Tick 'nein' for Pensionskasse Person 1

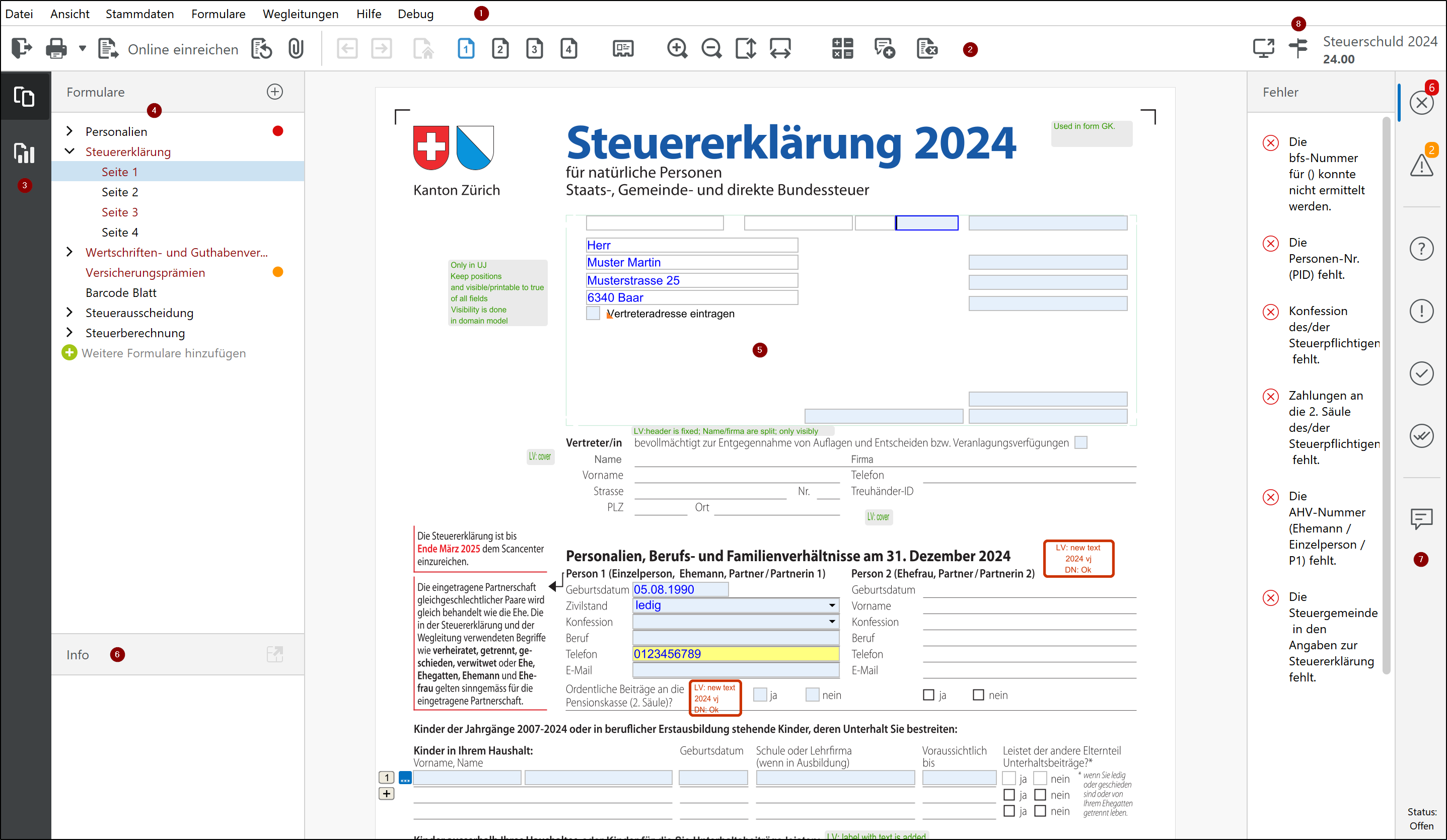pyautogui.click(x=812, y=695)
